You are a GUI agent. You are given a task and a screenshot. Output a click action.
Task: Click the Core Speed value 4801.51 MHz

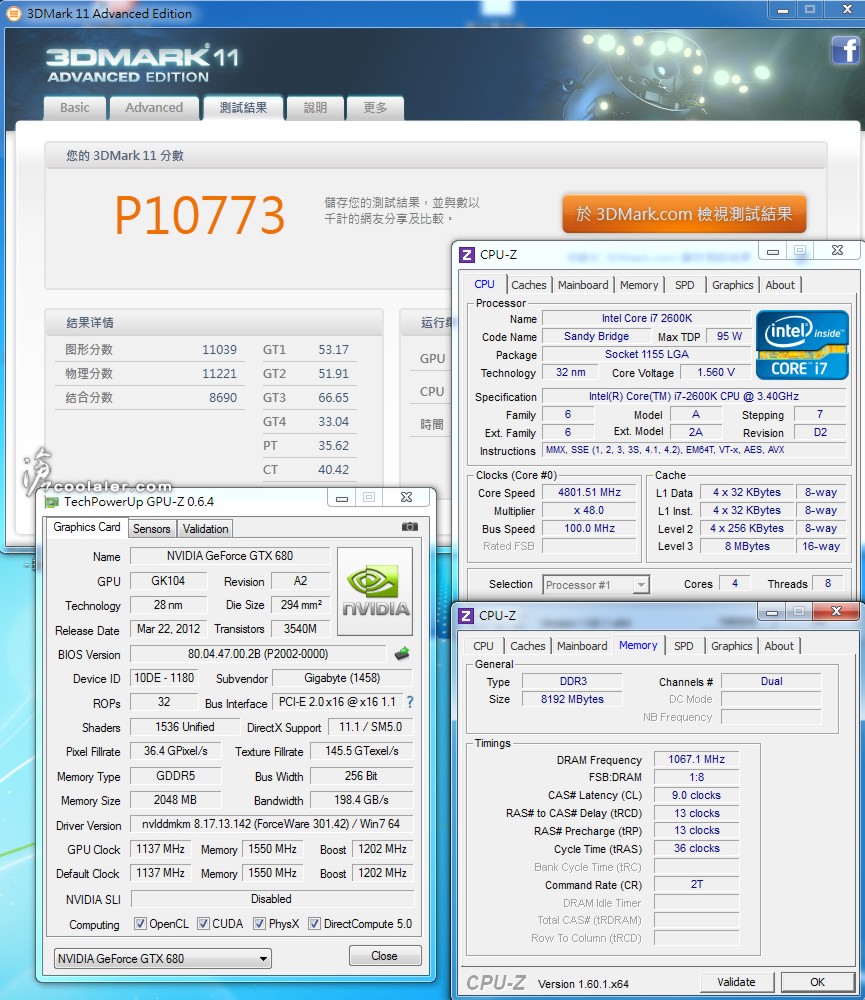click(x=589, y=492)
